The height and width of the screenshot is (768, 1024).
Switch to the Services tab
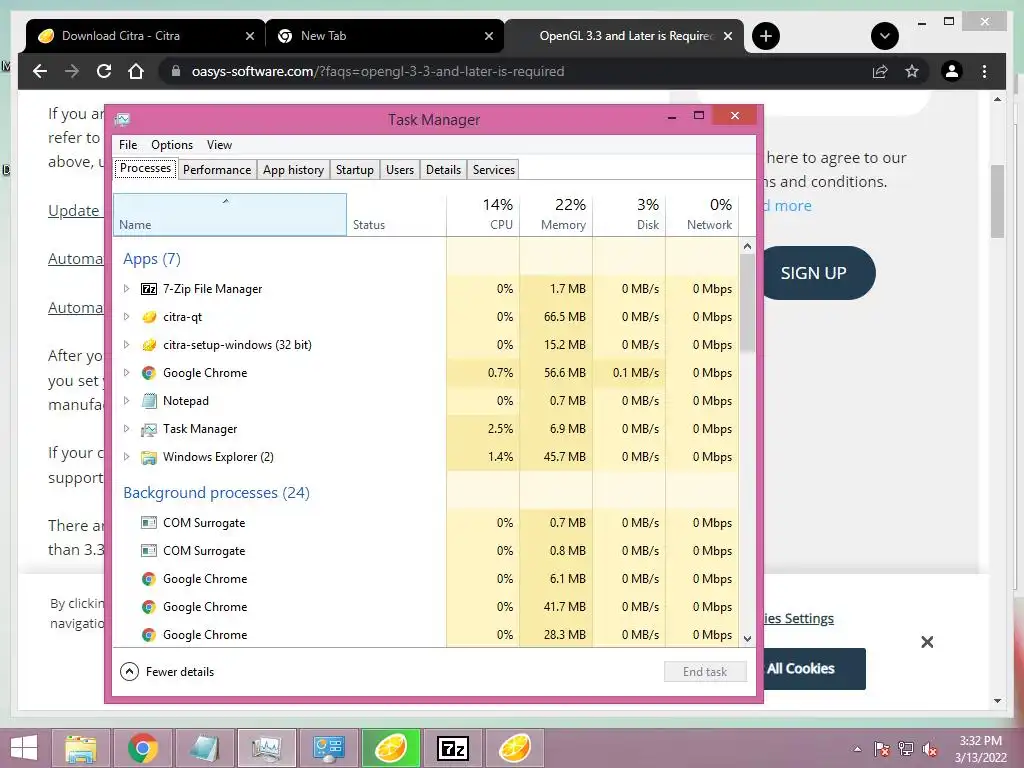point(494,170)
